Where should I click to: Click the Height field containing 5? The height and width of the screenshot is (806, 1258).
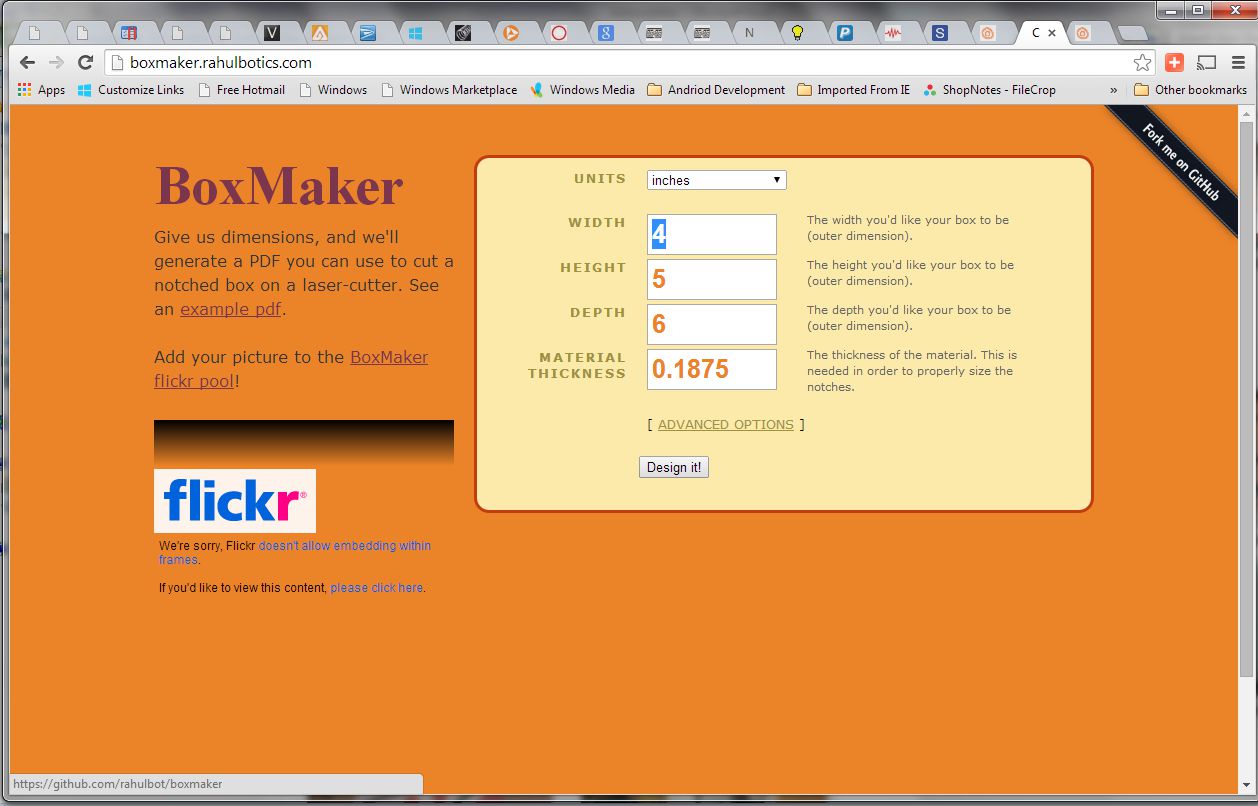(712, 279)
